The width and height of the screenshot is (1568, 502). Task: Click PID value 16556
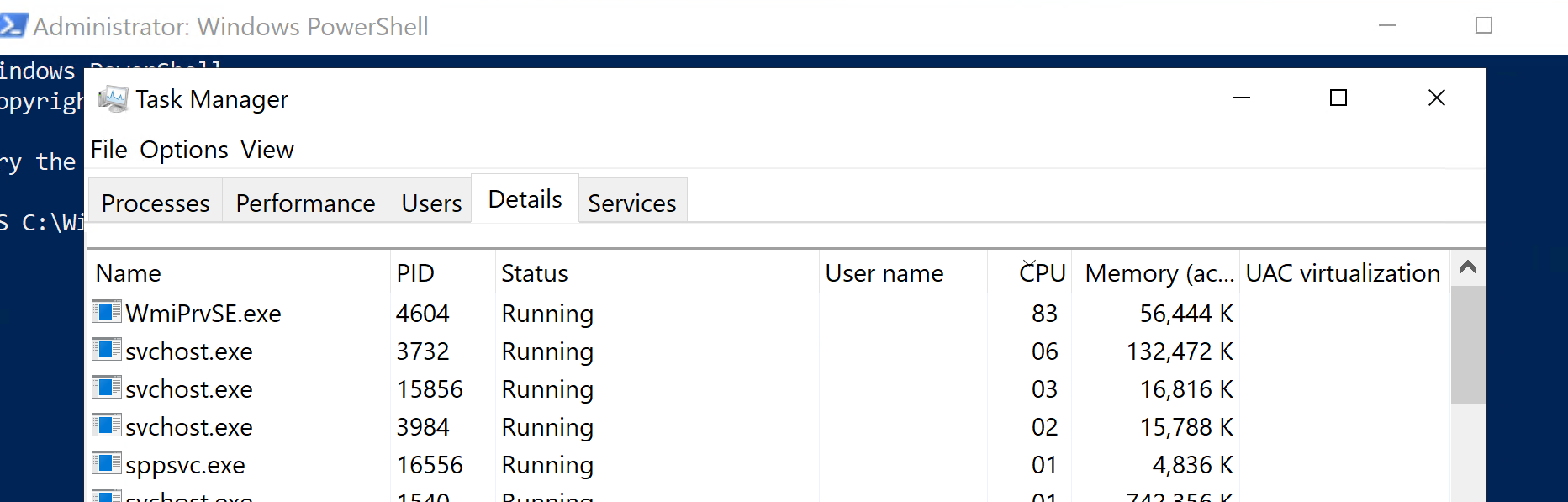tap(430, 465)
